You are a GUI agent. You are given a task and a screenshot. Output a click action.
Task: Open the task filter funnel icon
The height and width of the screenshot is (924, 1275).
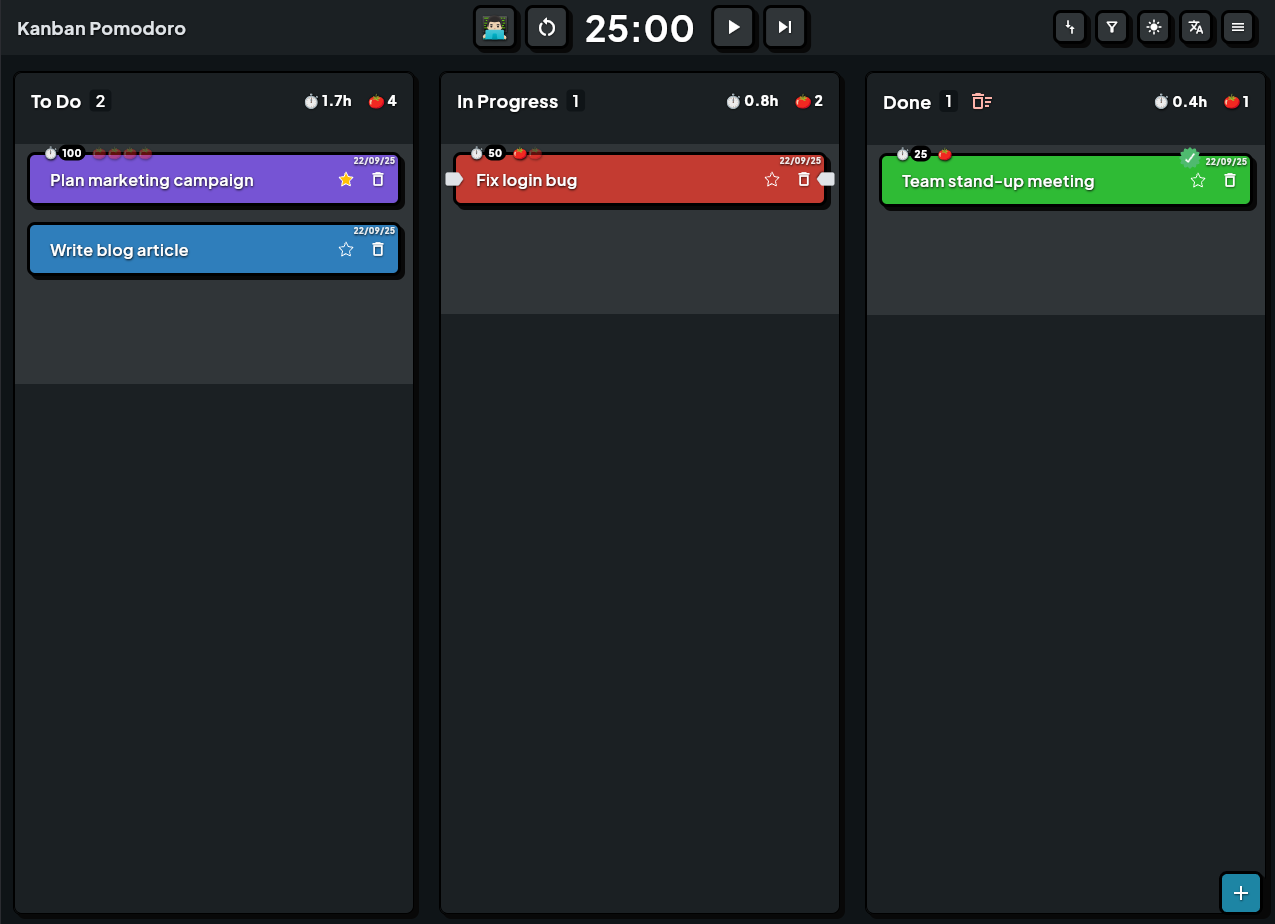pyautogui.click(x=1113, y=28)
